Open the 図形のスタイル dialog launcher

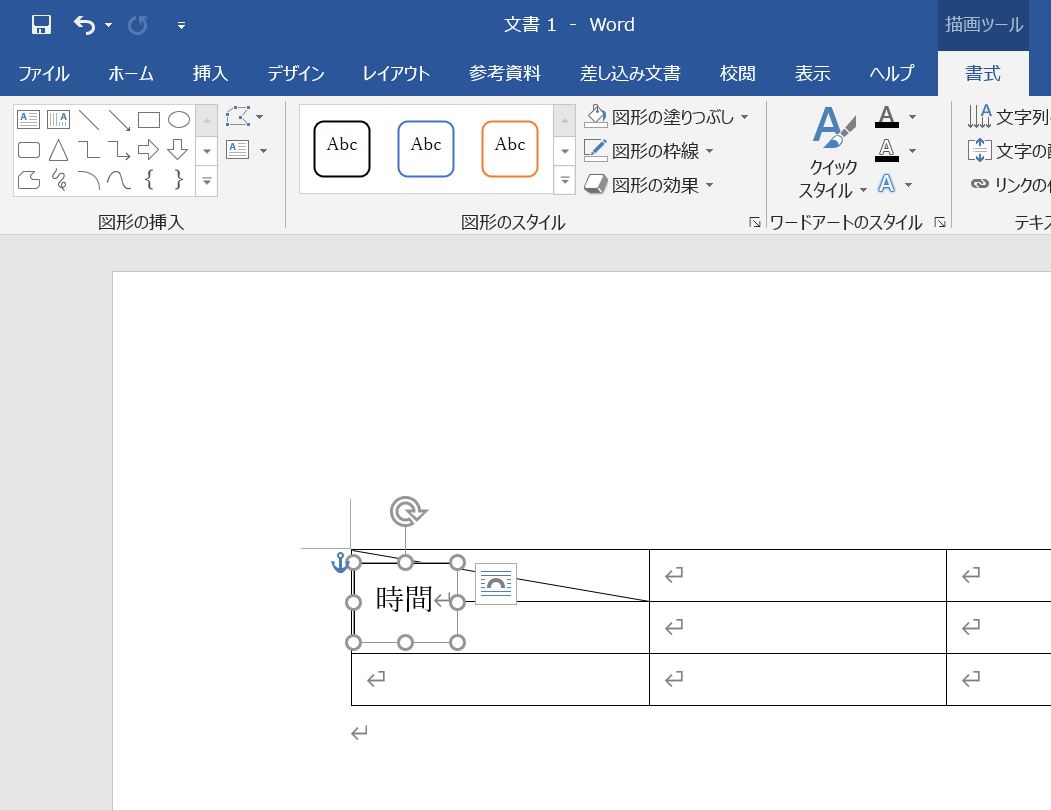coord(755,223)
